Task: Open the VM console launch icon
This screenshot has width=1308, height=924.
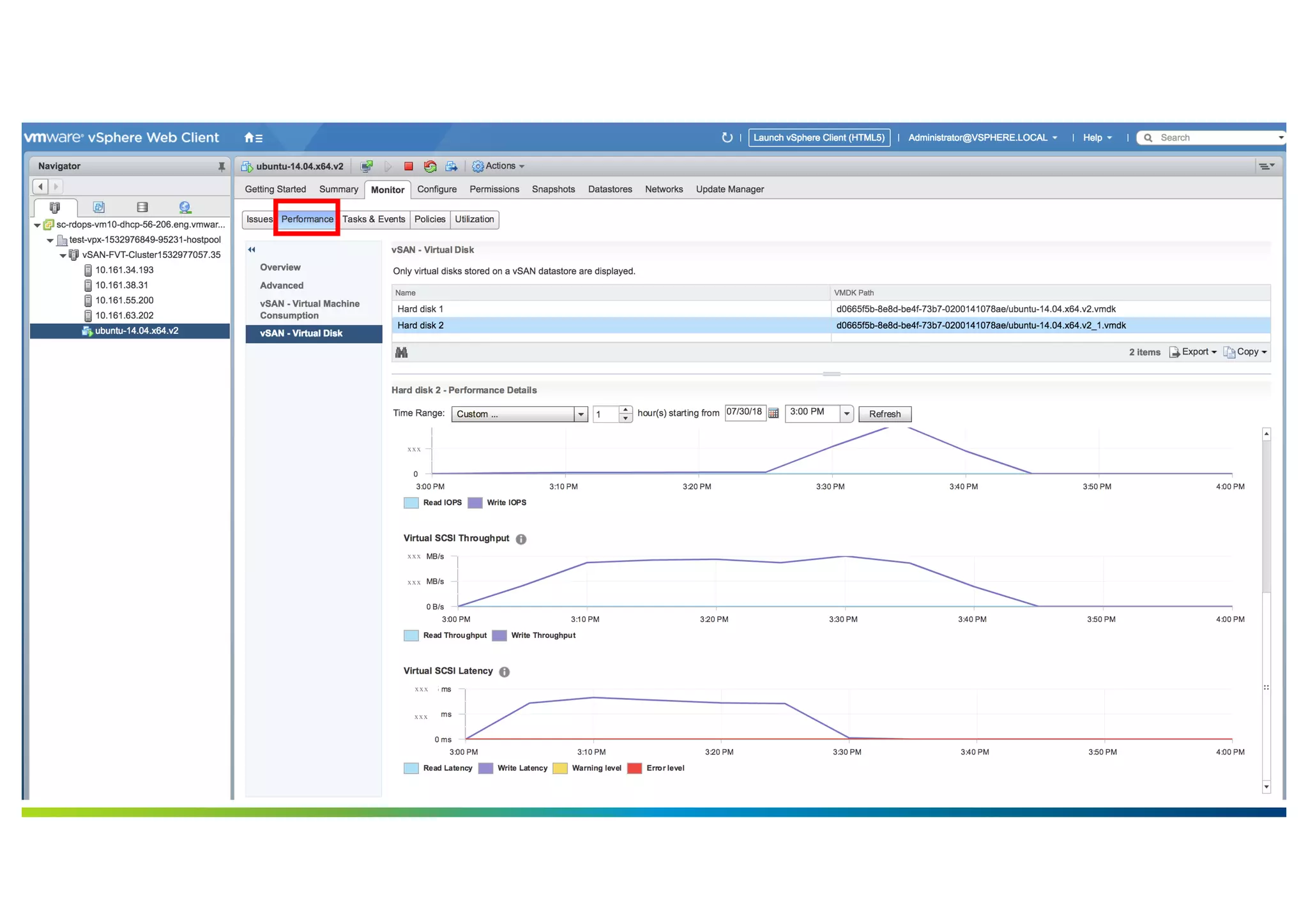Action: tap(367, 167)
